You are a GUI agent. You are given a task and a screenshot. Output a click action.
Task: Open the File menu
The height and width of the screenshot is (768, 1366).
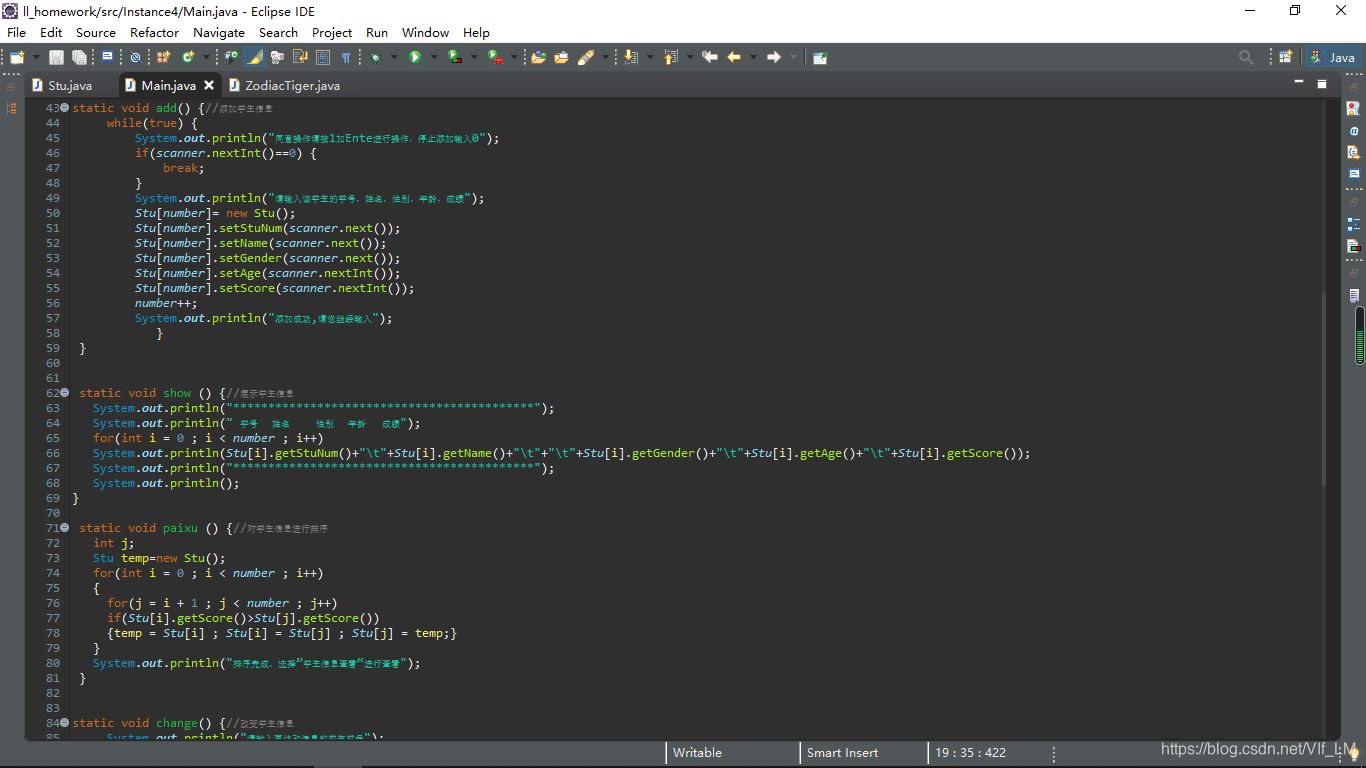pyautogui.click(x=16, y=32)
